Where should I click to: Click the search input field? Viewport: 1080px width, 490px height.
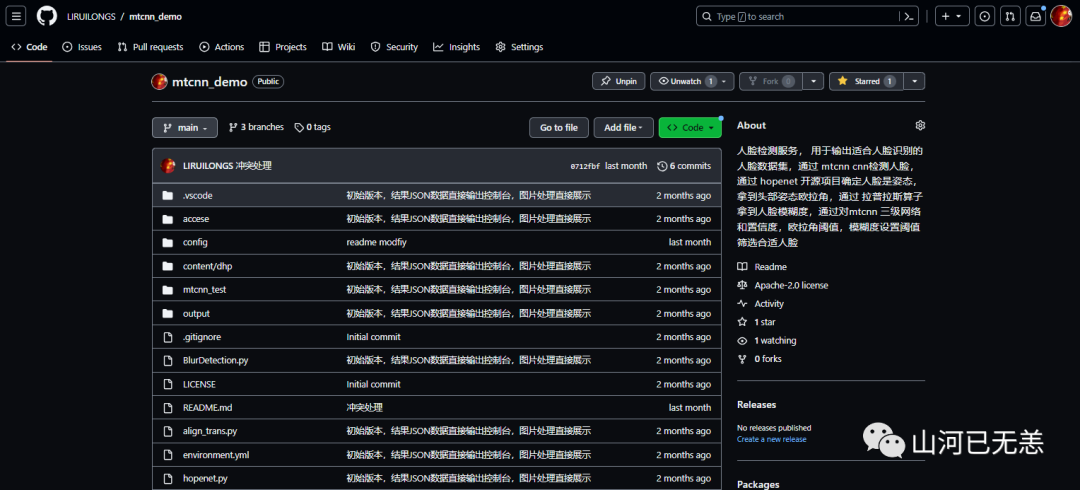click(x=799, y=17)
